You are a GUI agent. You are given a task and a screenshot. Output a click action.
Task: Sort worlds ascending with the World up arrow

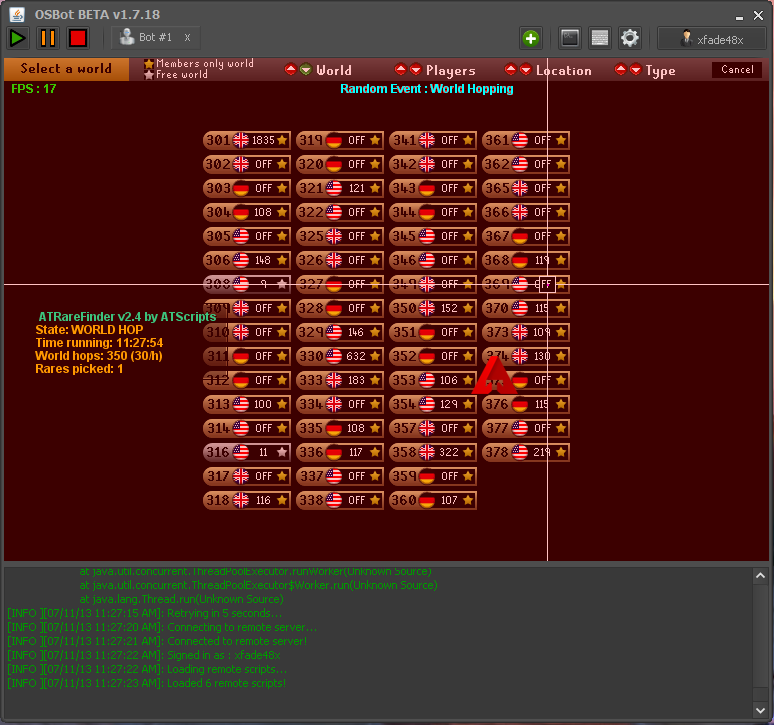290,70
